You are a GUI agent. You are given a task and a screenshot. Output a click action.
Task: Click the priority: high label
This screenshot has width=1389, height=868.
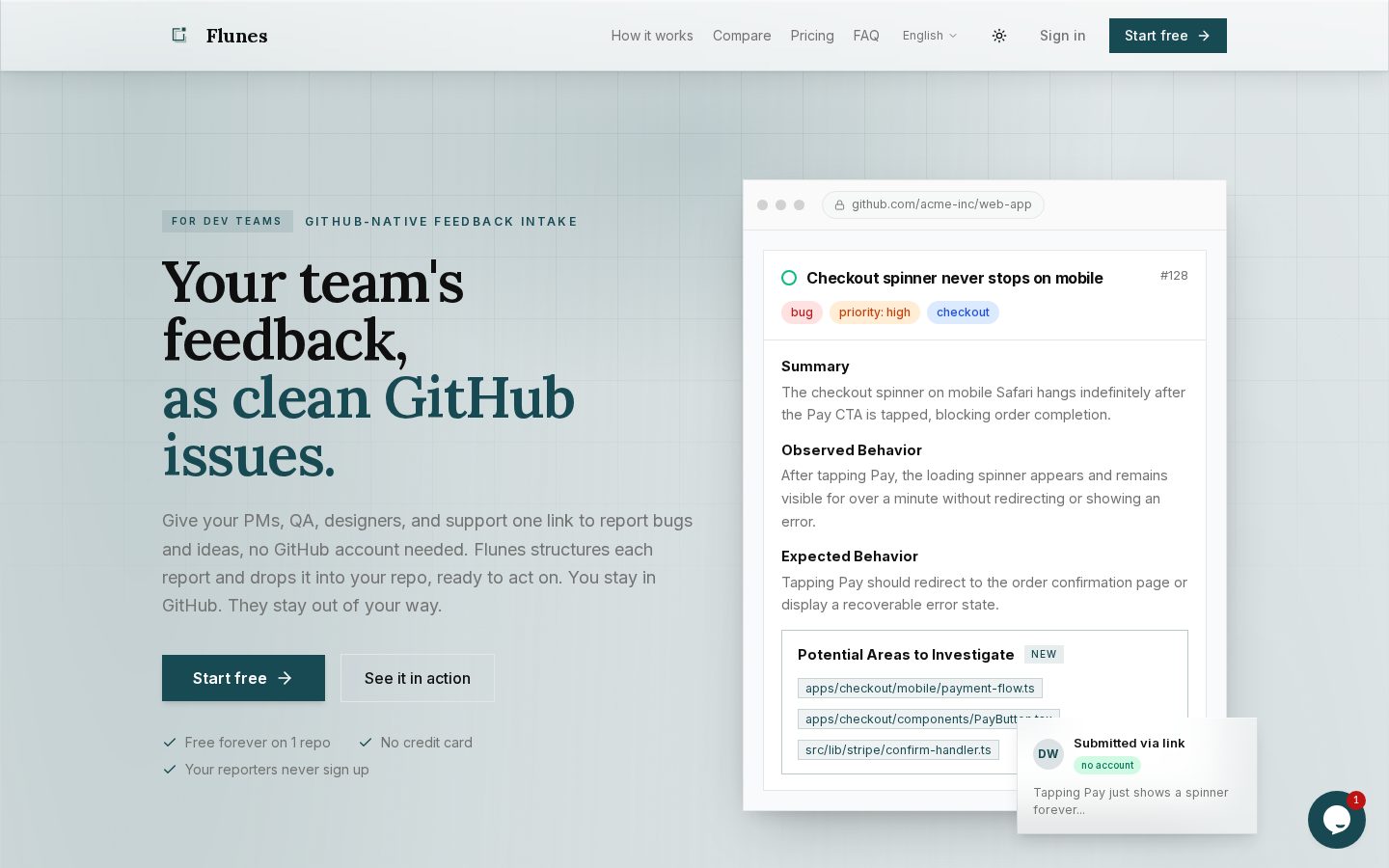click(x=875, y=312)
